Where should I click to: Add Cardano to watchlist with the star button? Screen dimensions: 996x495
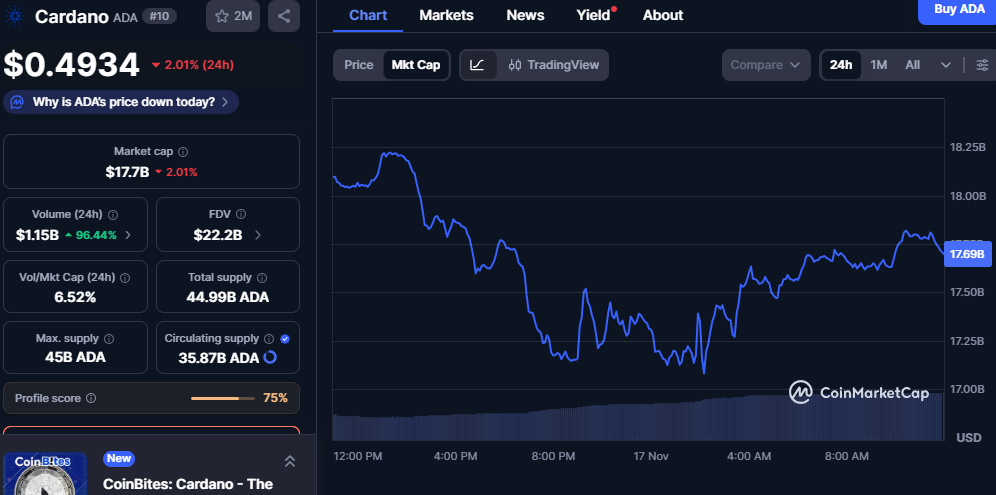234,16
